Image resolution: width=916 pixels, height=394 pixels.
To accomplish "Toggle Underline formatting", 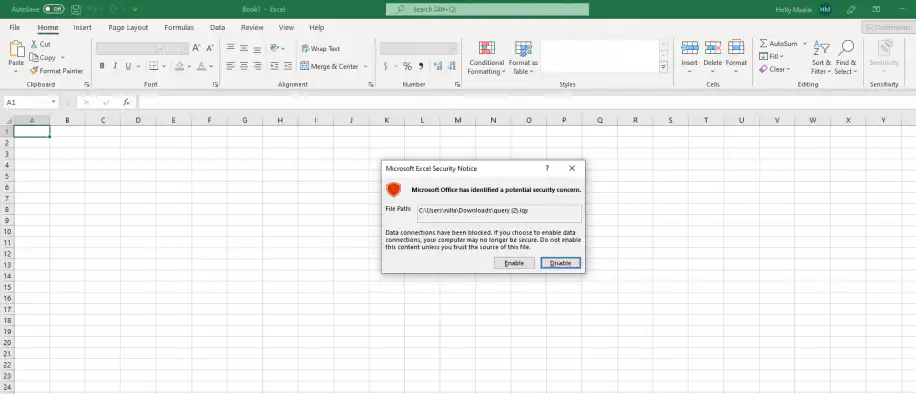I will [127, 66].
